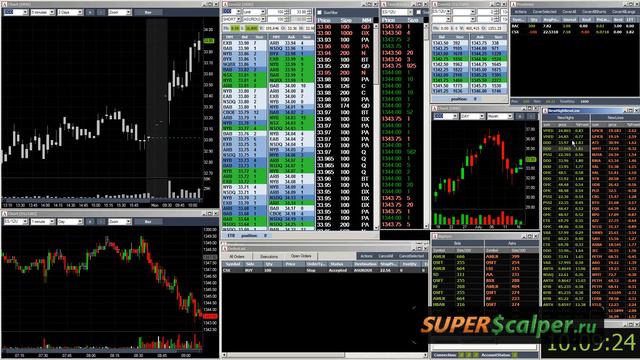Click NewLows column header
Viewport: 640px width, 360px height.
615,118
